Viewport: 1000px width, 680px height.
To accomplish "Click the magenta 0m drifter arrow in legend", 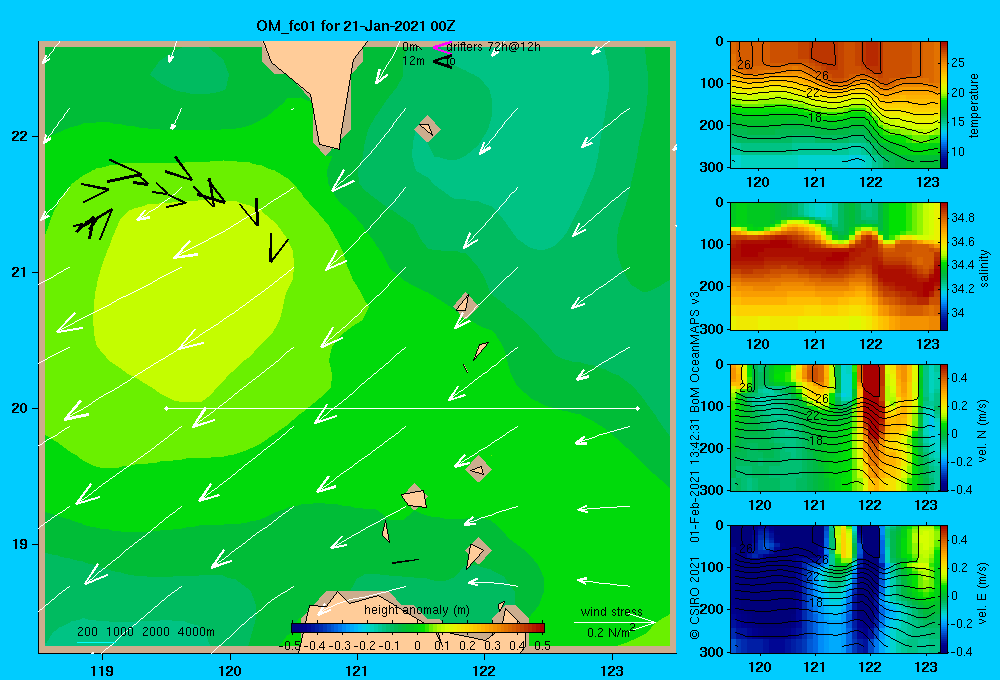I will pos(442,47).
